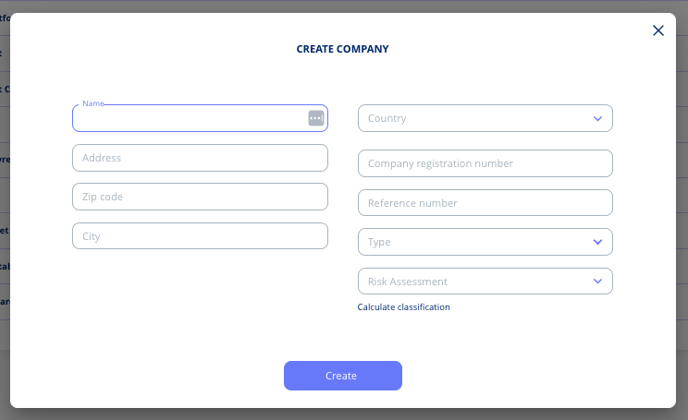Click the password manager icon in Name field
This screenshot has height=420, width=688.
316,118
